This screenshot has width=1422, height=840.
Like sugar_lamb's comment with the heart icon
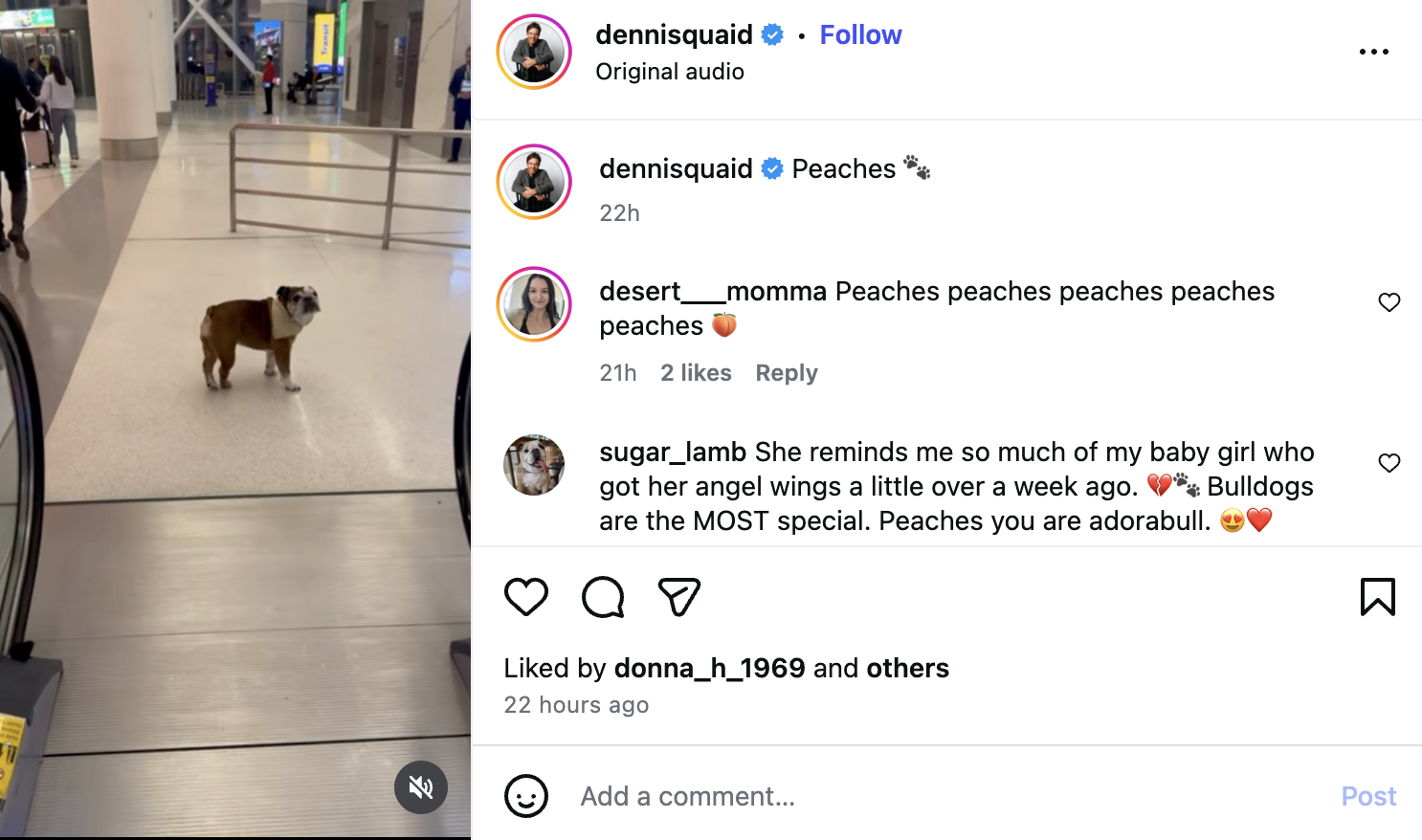pyautogui.click(x=1389, y=462)
